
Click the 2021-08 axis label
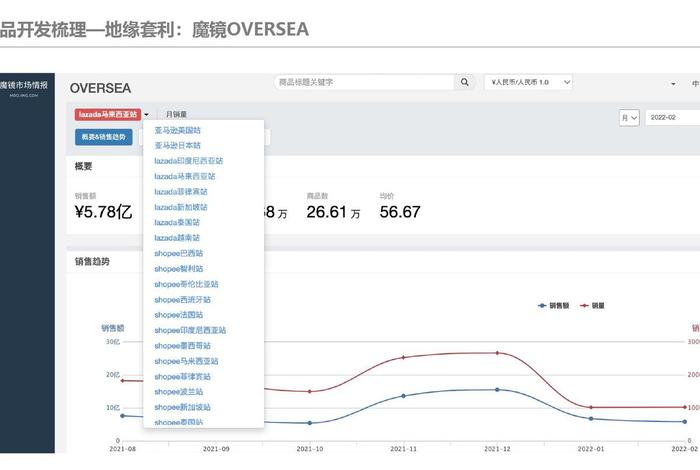pyautogui.click(x=122, y=449)
